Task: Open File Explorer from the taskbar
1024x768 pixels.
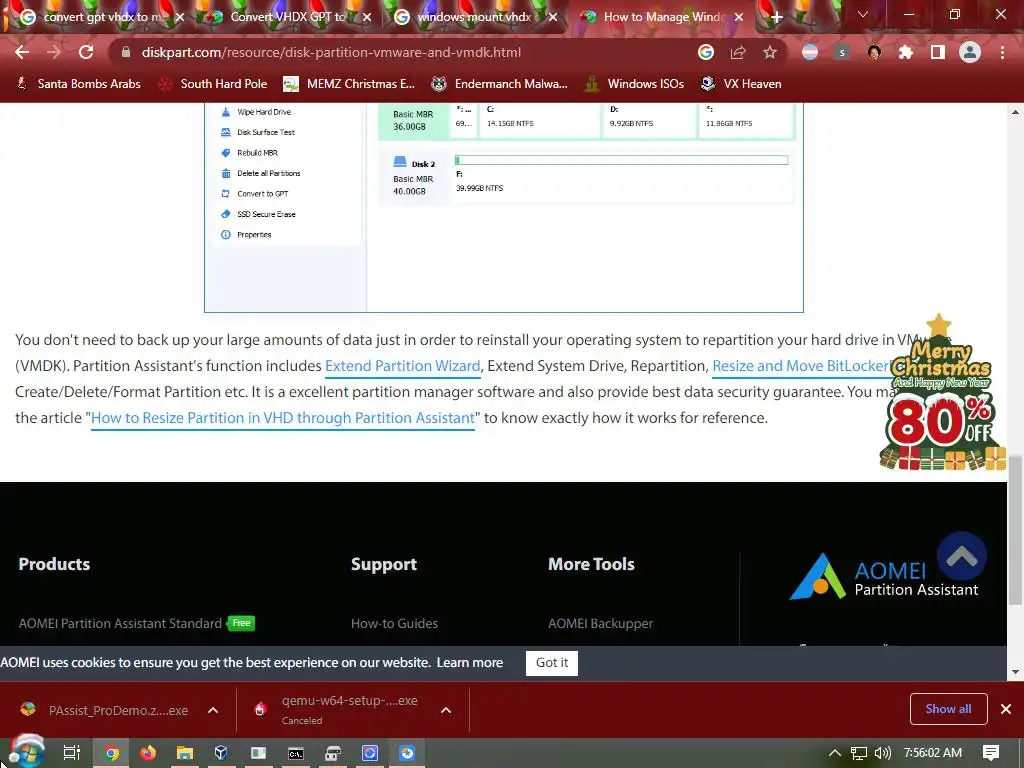Action: (185, 753)
